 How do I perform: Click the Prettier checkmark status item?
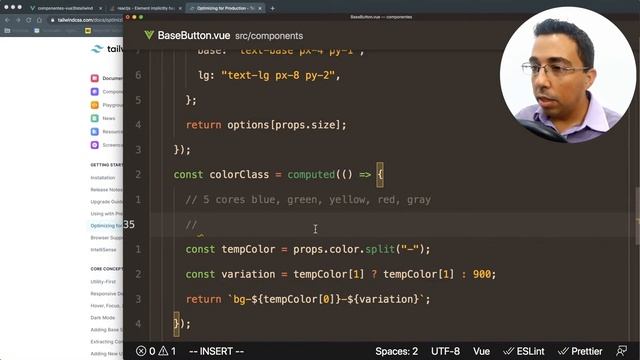(580, 351)
